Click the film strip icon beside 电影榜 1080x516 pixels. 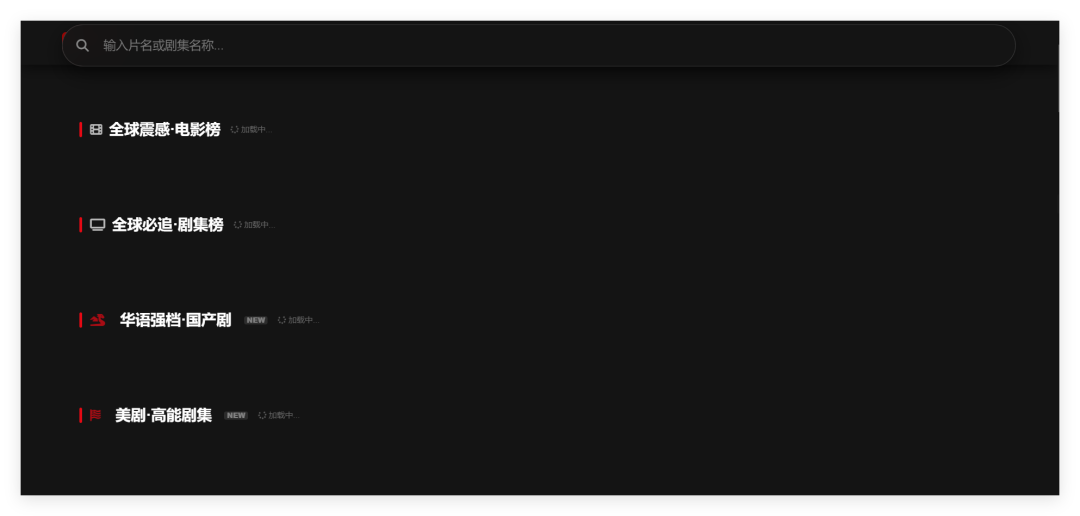96,130
